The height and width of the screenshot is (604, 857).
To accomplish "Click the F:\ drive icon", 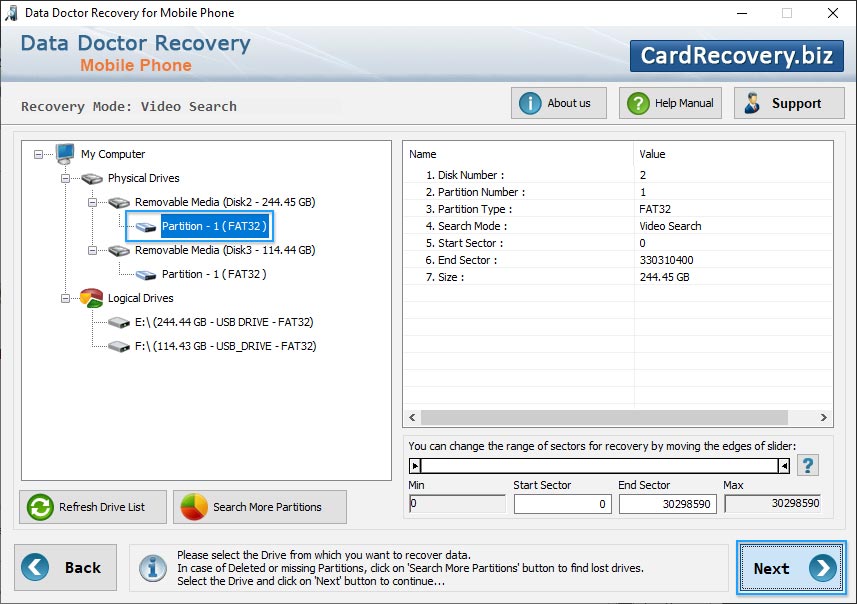I will click(x=119, y=347).
